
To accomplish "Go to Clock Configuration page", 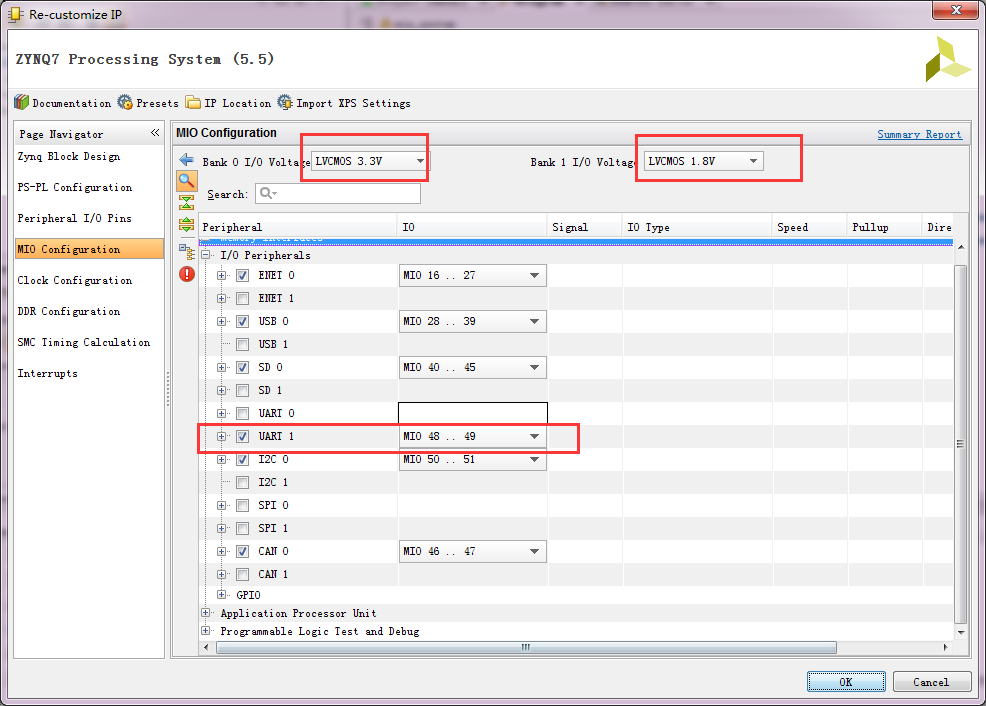I will pyautogui.click(x=75, y=280).
